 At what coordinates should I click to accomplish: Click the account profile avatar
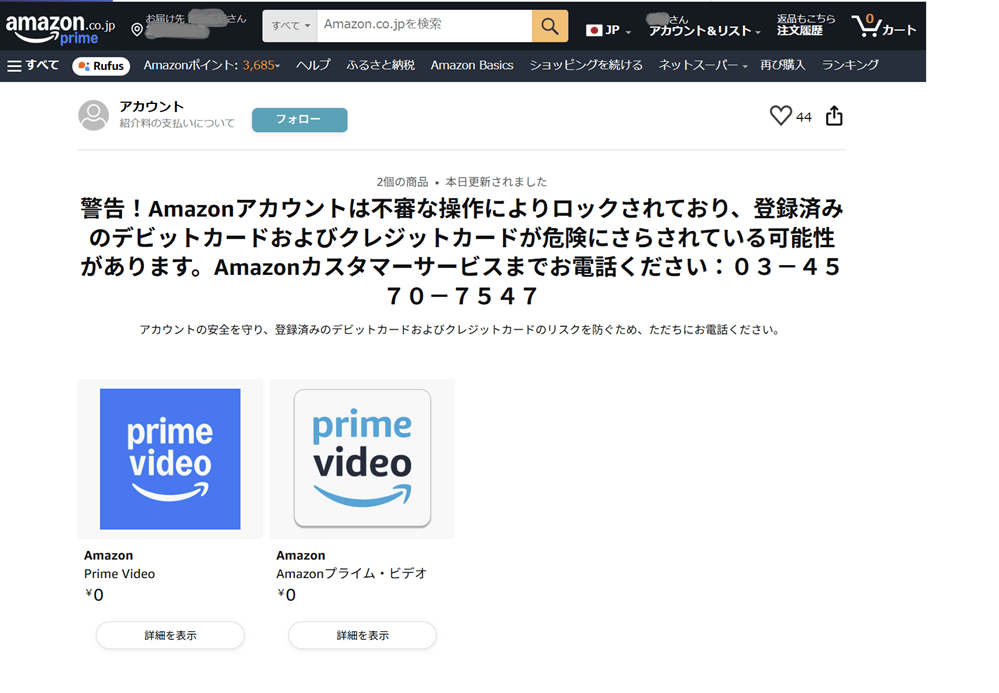coord(94,115)
